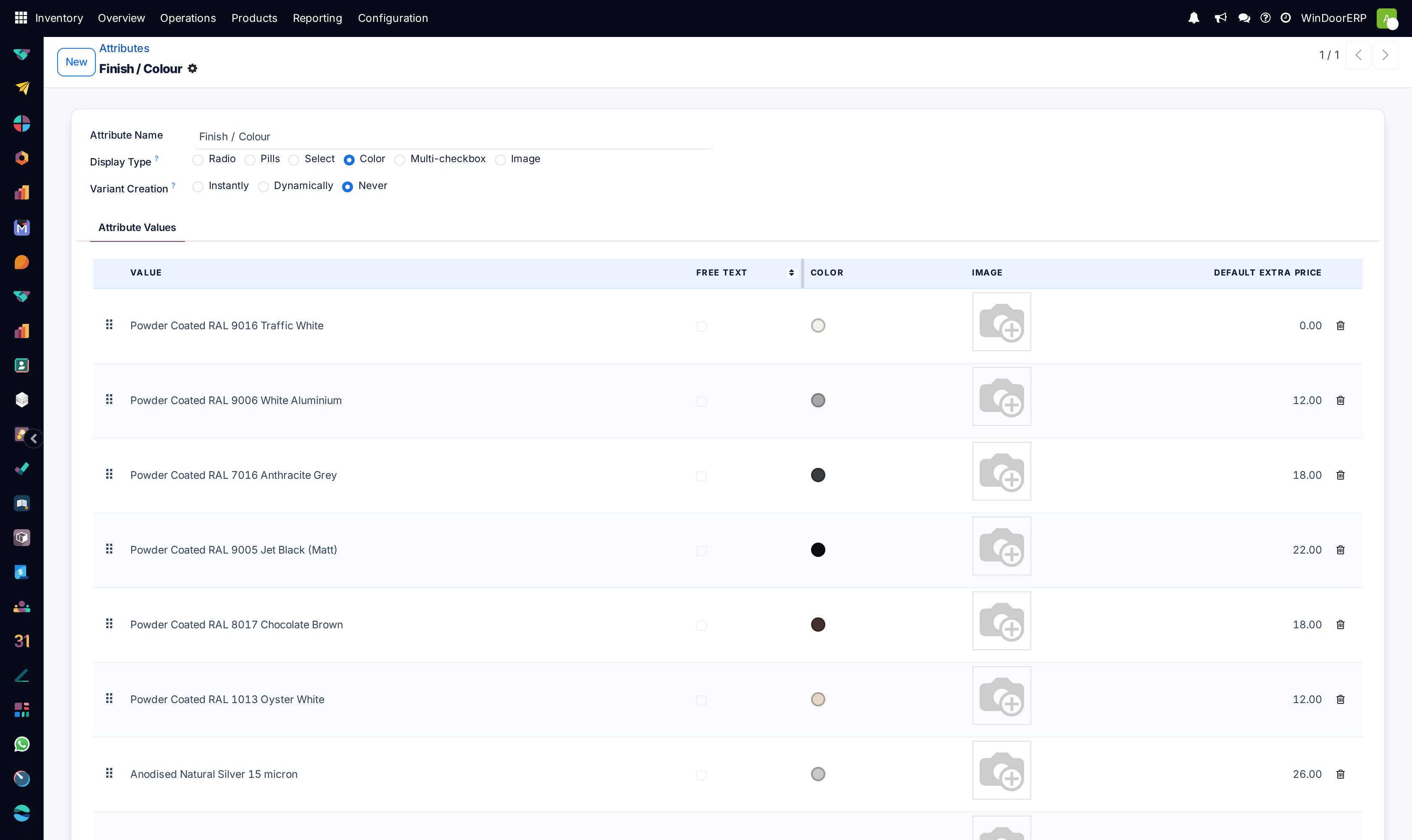
Task: Go back to Attributes breadcrumb
Action: 124,48
